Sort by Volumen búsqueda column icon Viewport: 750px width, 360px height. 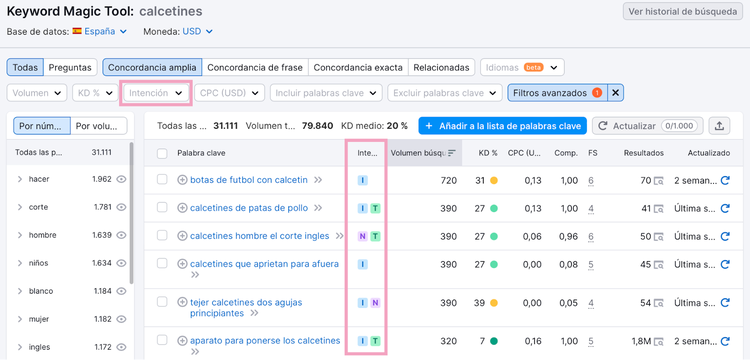click(452, 153)
